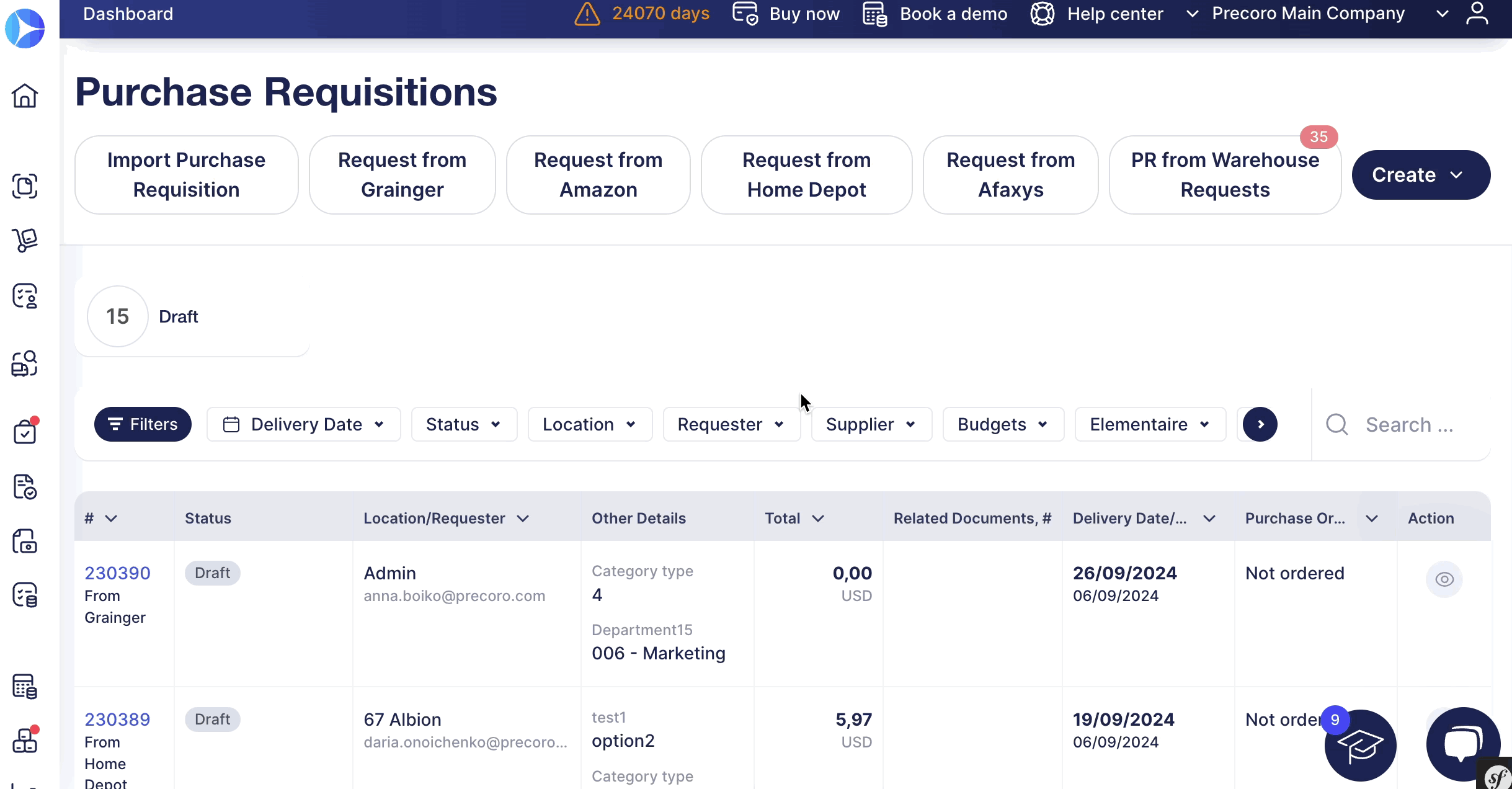Click the graduation cap learning icon
Image resolution: width=1512 pixels, height=789 pixels.
click(1359, 746)
